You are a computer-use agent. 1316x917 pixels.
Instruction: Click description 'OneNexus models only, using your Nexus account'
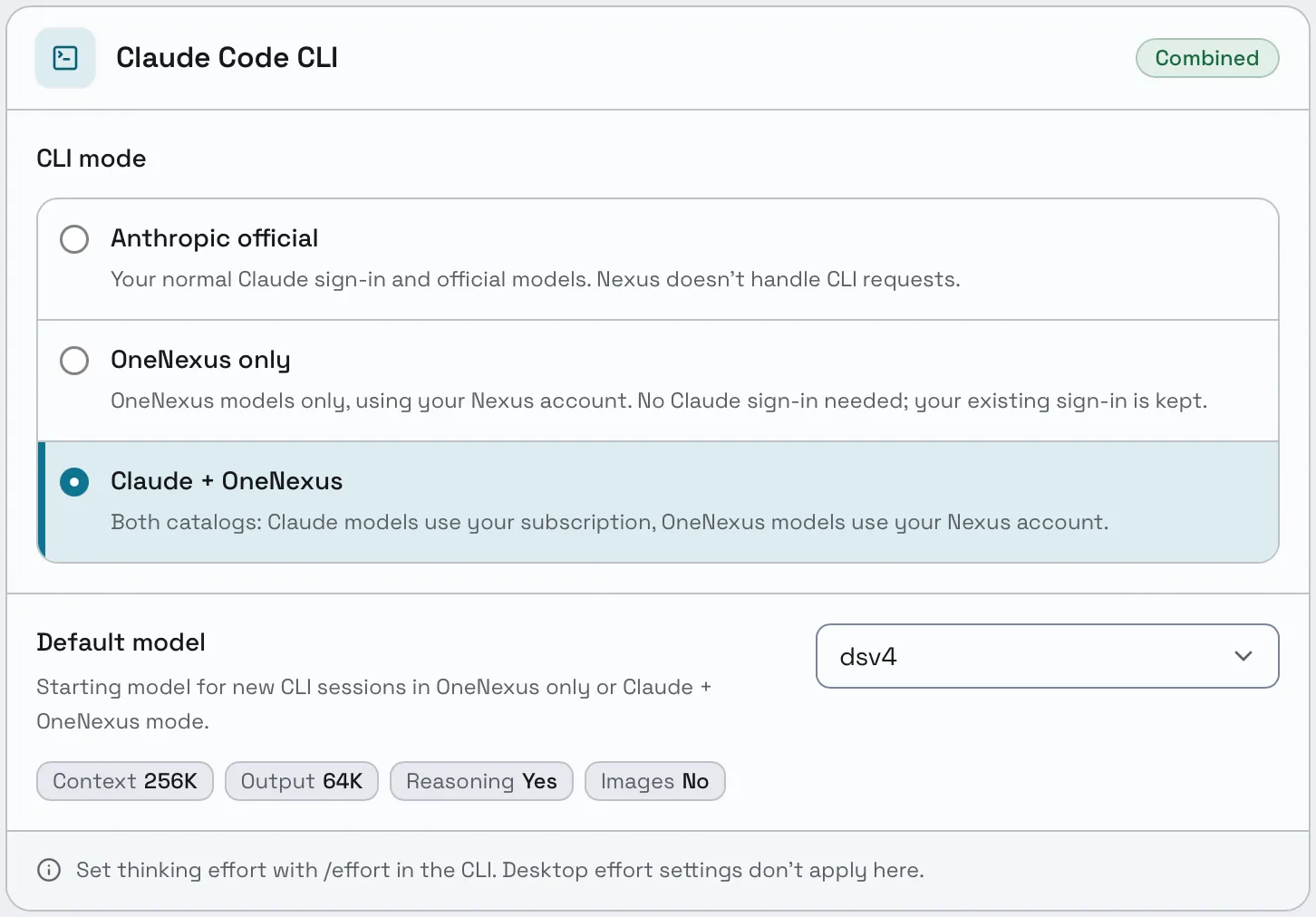(x=371, y=401)
